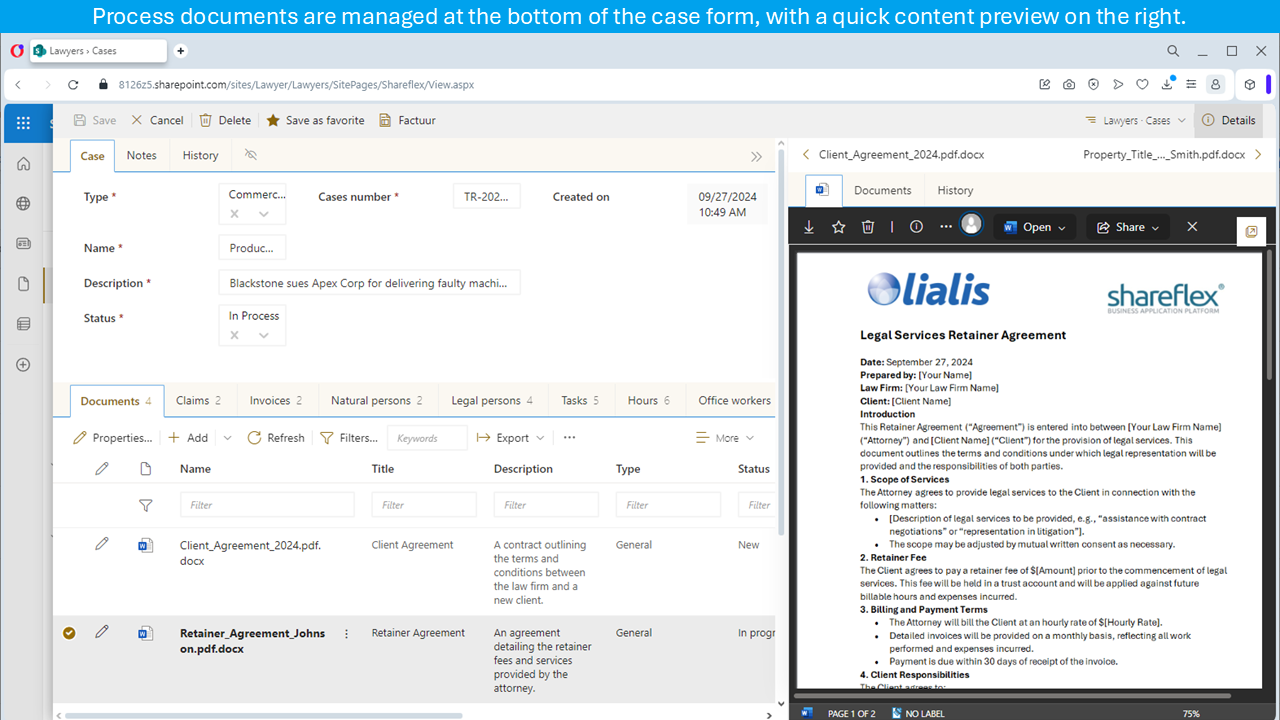This screenshot has height=720, width=1280.
Task: Close the document preview with X
Action: tap(1192, 227)
